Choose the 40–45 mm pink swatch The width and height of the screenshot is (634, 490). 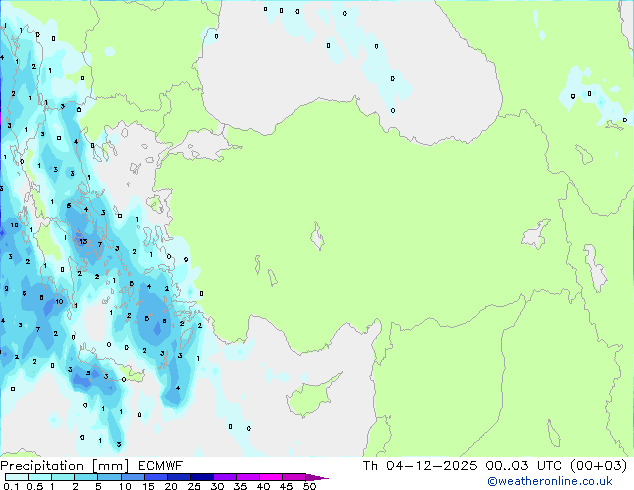271,477
